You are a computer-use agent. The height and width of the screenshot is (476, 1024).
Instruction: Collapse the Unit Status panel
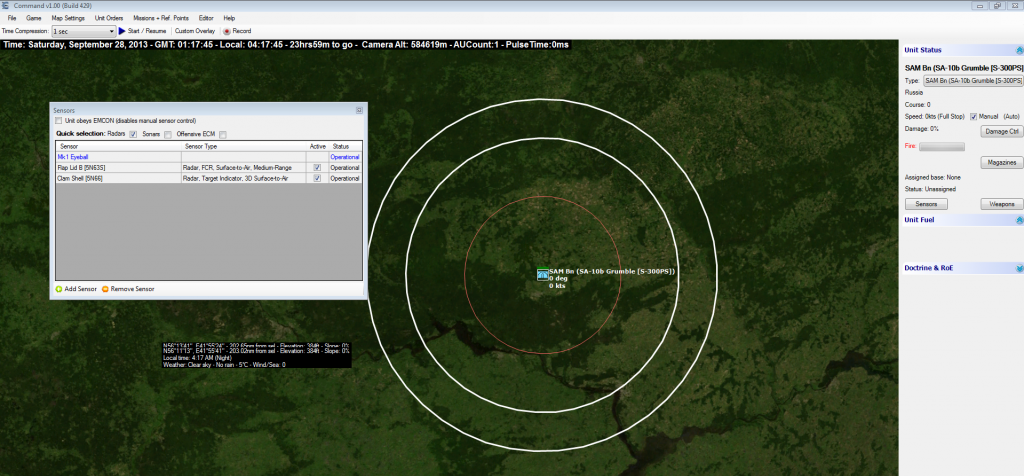click(x=1019, y=50)
